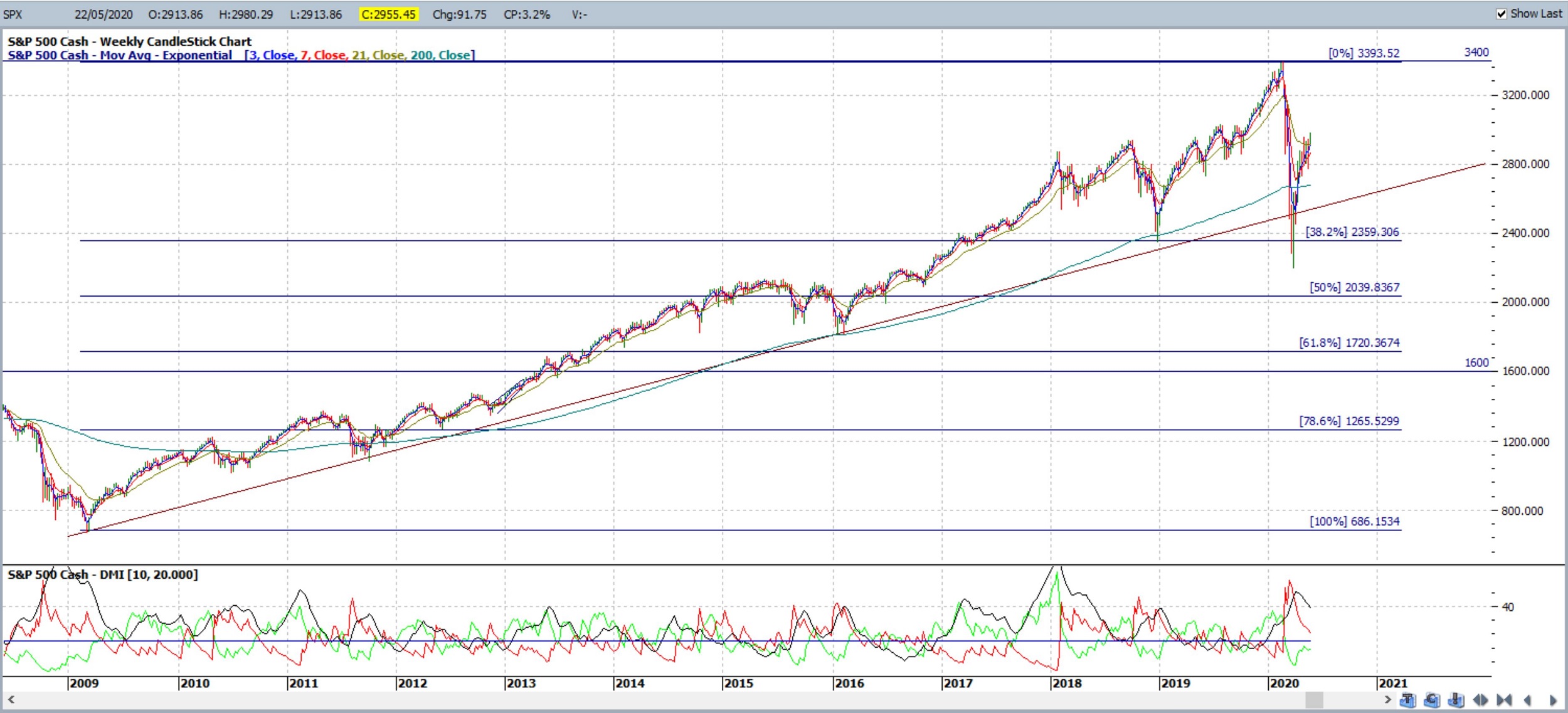Click the blue exclamation-mark icon in the bottom toolbar
Screen dimensions: 1568x713
tap(1456, 700)
